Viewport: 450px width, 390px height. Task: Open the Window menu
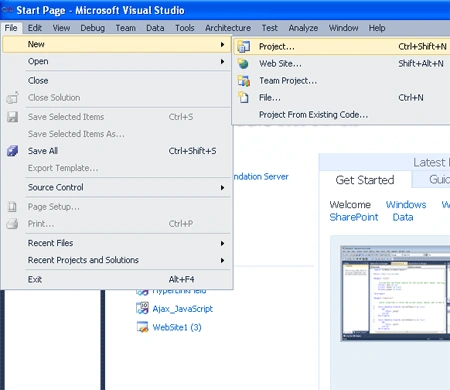coord(343,28)
